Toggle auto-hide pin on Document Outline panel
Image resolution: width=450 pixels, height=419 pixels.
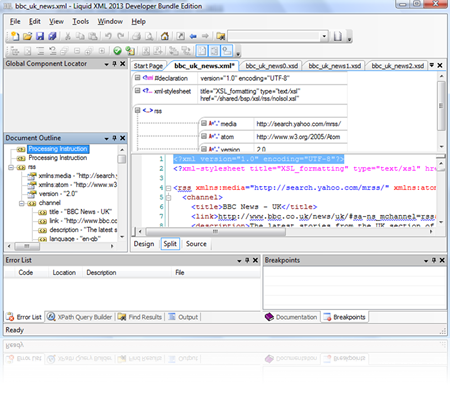(114, 138)
